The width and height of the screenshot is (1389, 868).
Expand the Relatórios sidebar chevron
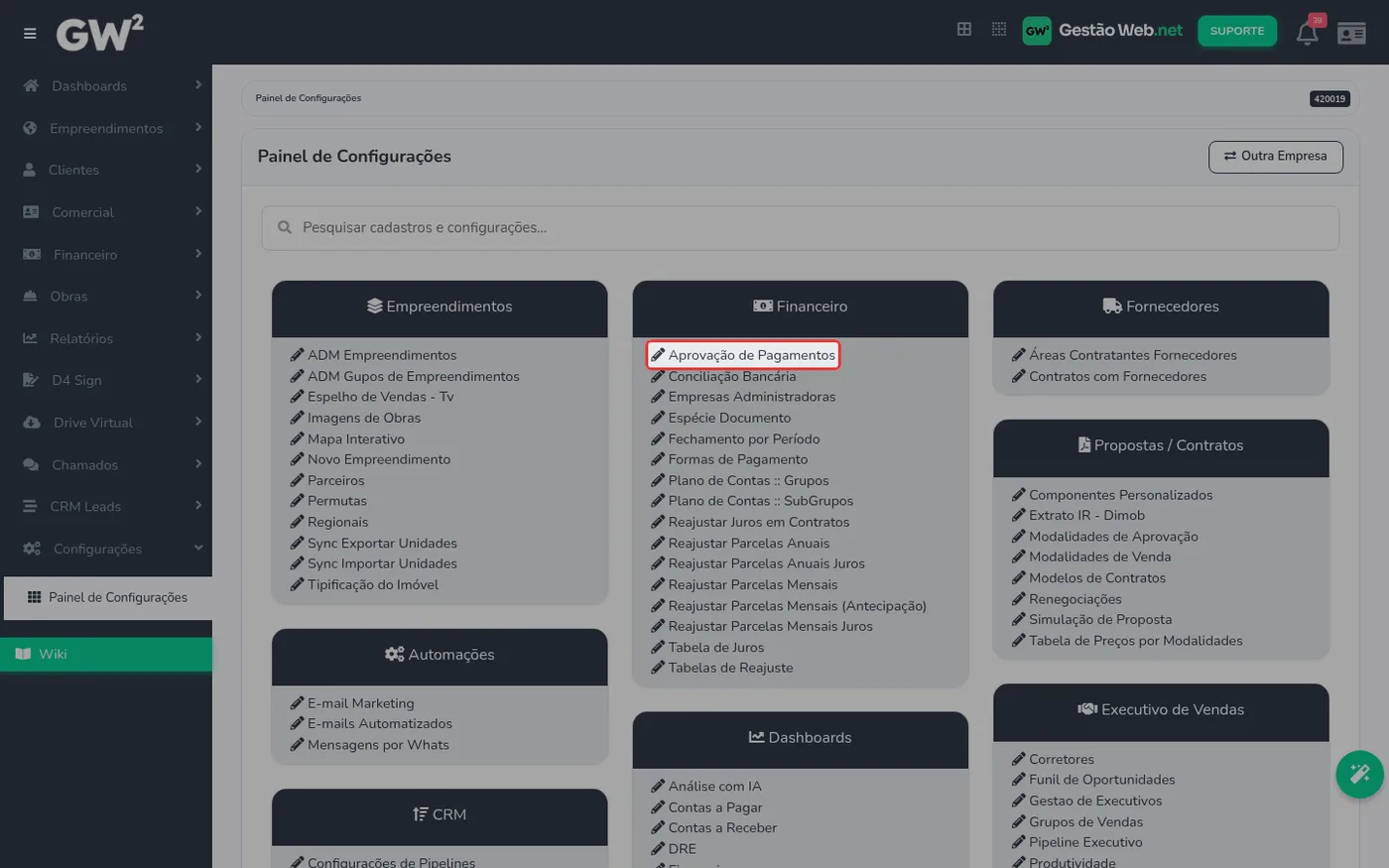(198, 337)
